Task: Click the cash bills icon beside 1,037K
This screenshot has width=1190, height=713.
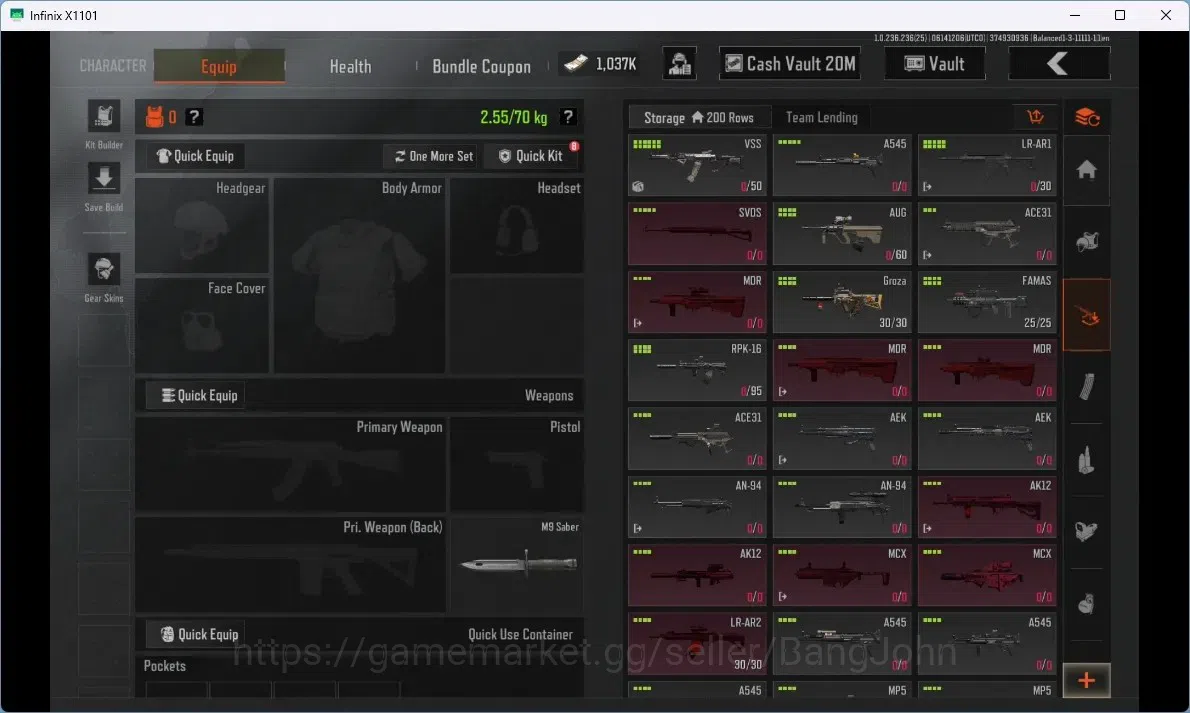Action: tap(575, 64)
